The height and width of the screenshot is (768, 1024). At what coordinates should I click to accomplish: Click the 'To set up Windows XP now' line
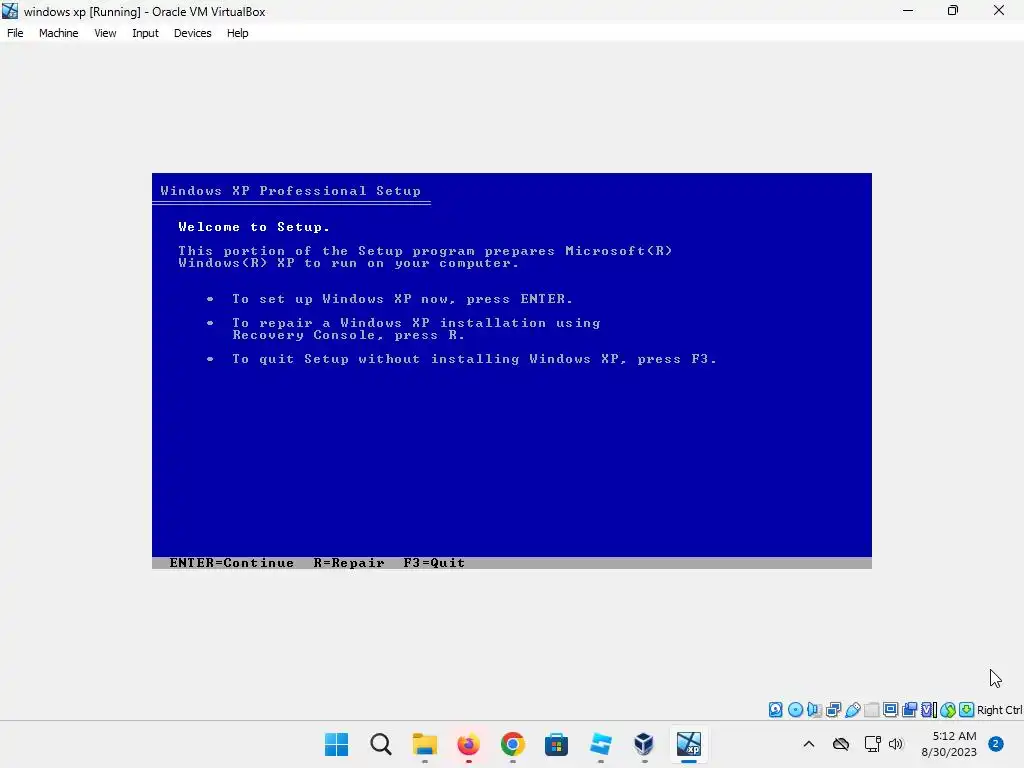coord(402,298)
